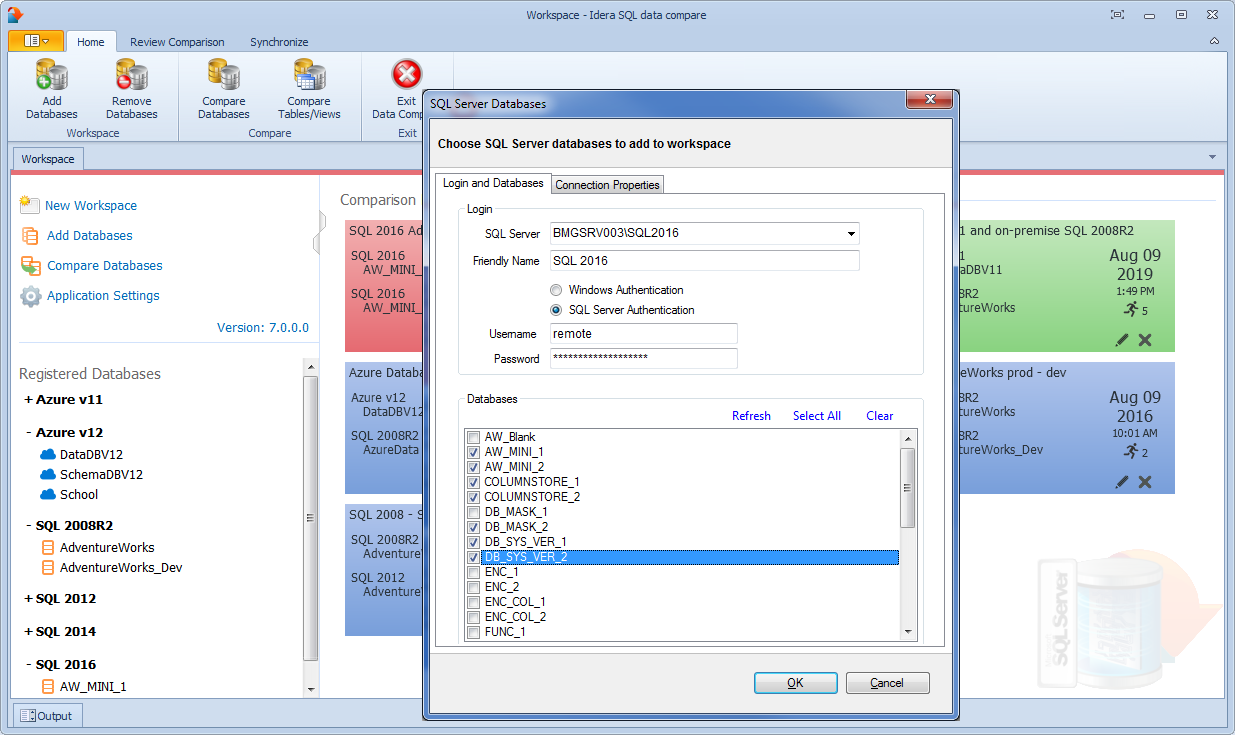Expand the Azure v11 tree group
The height and width of the screenshot is (735, 1235).
pos(28,400)
